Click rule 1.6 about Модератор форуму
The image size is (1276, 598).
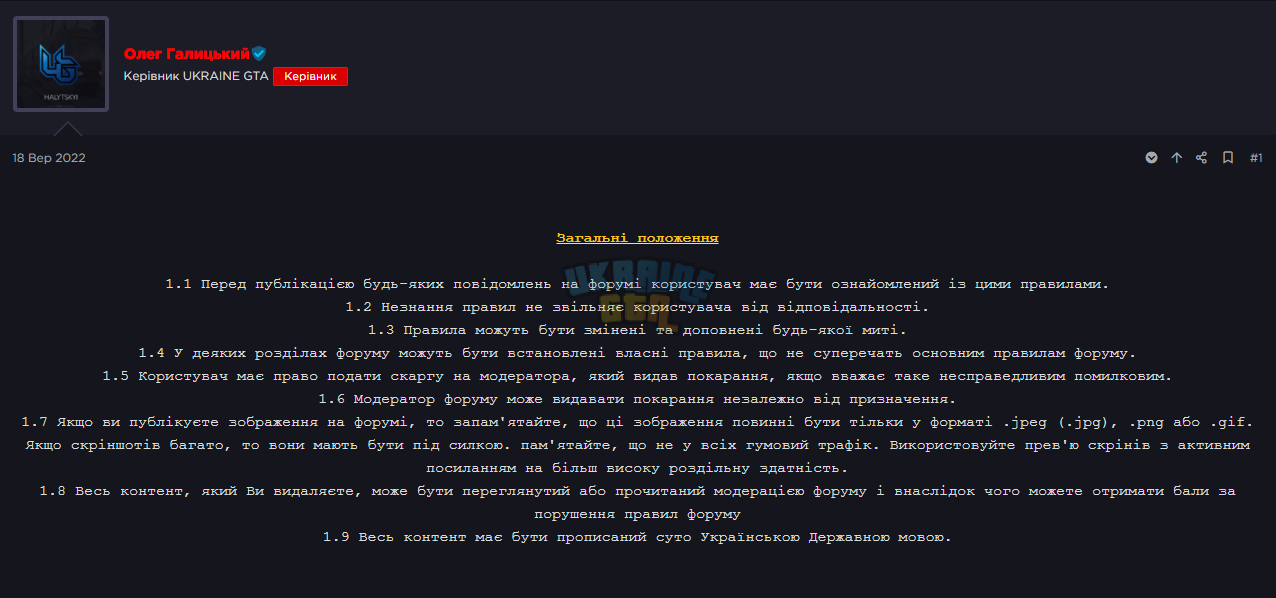click(637, 399)
